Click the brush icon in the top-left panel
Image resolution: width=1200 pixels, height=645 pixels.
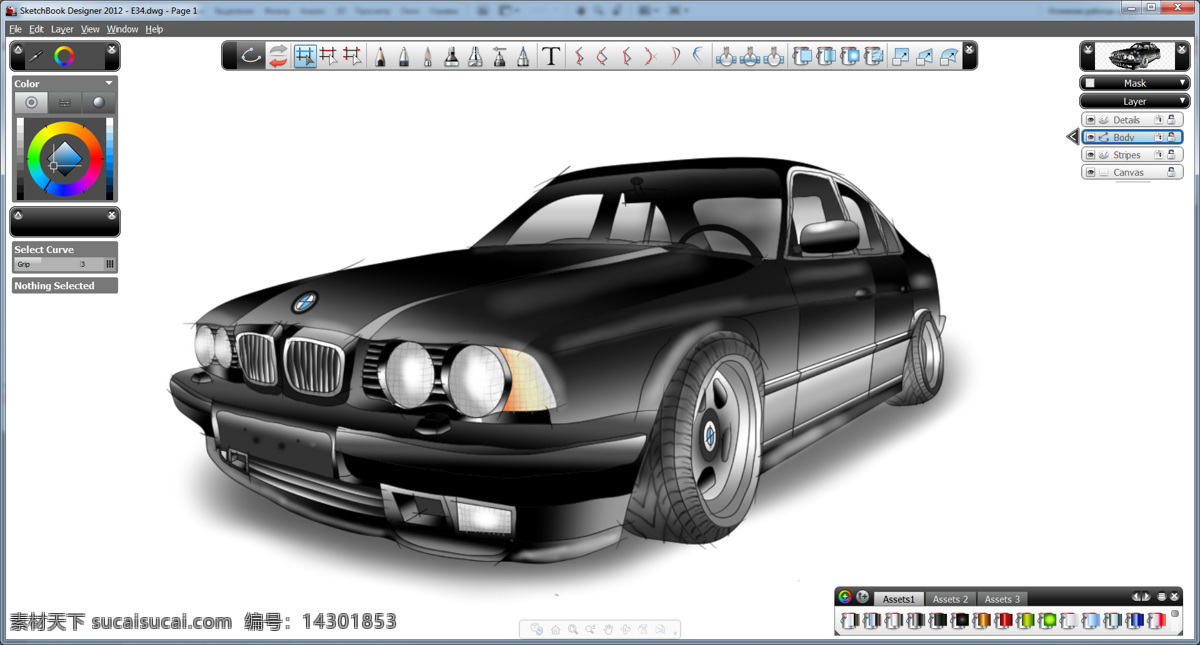click(x=36, y=56)
